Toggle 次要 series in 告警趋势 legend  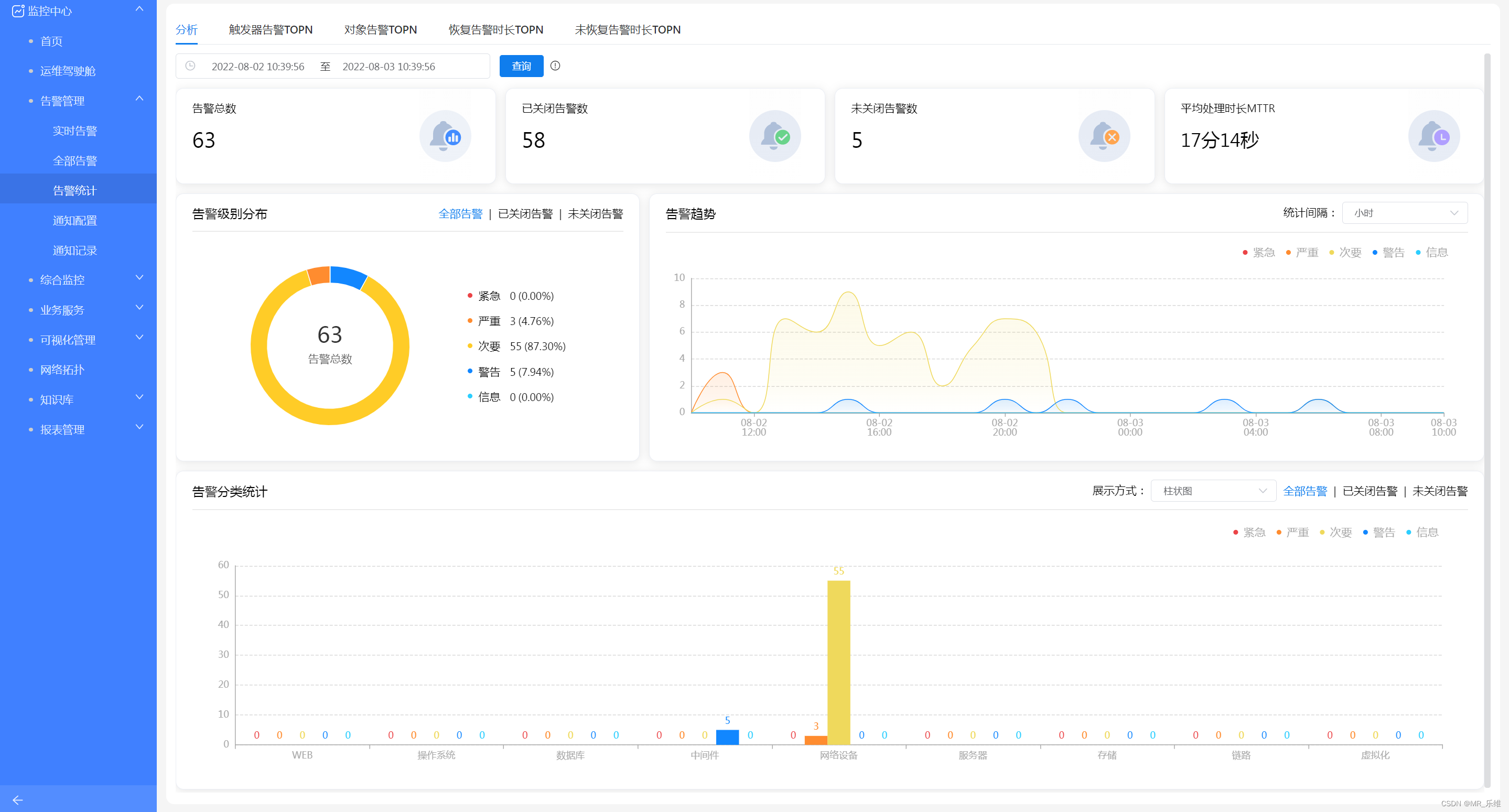tap(1345, 253)
